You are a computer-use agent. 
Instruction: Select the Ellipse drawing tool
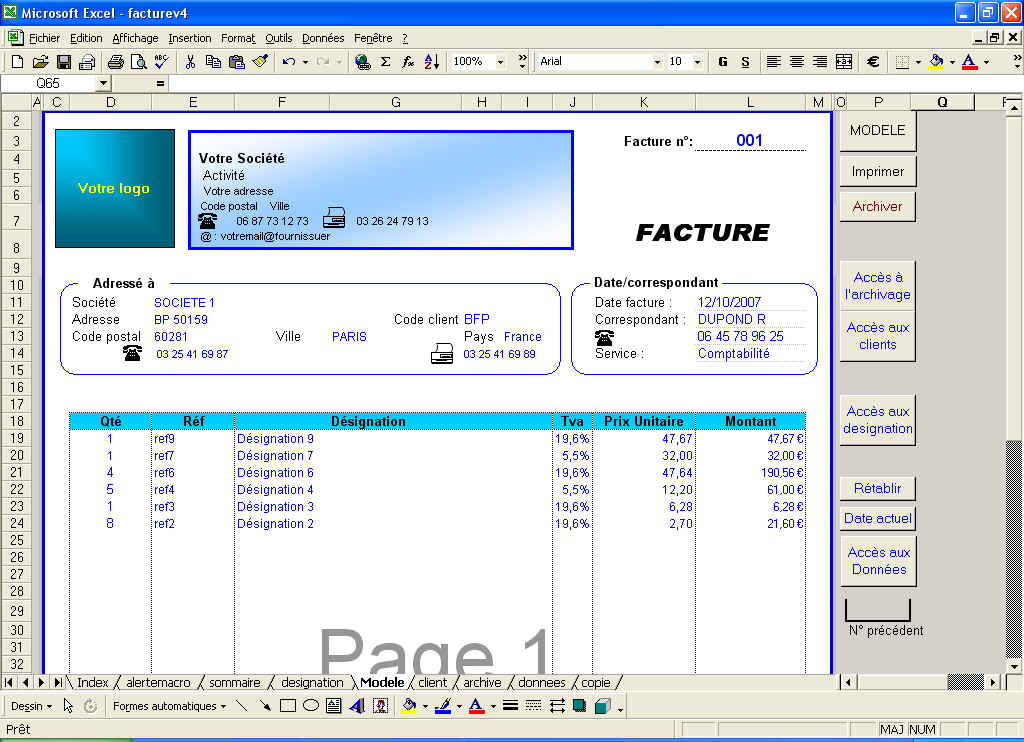311,706
